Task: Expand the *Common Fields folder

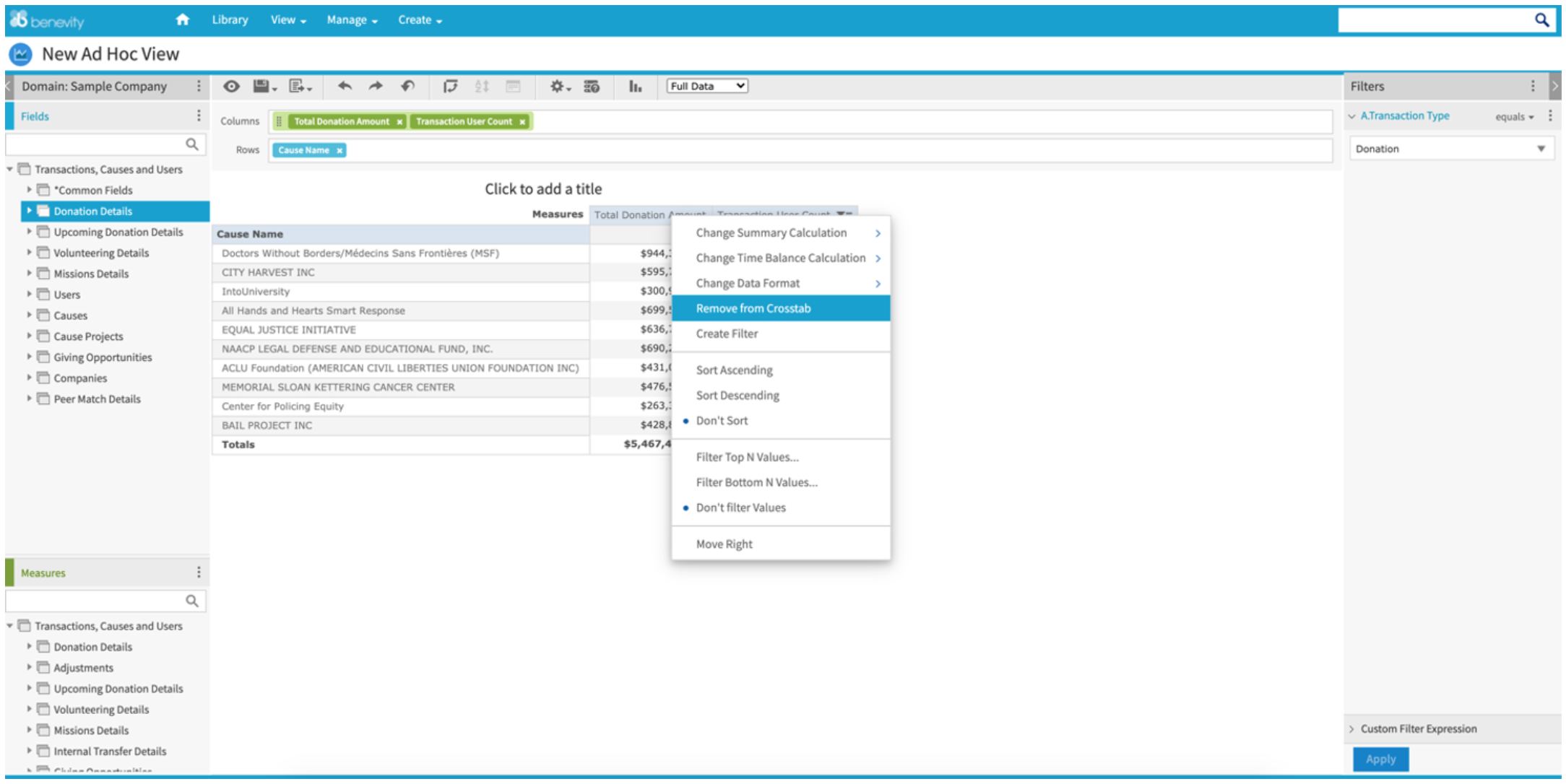Action: pos(29,190)
